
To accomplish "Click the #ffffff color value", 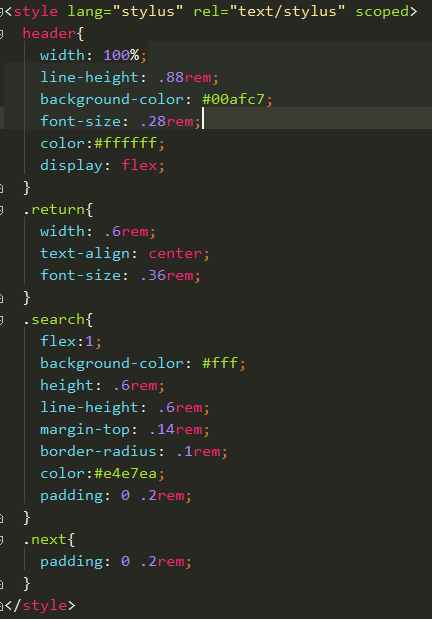I will pyautogui.click(x=126, y=143).
